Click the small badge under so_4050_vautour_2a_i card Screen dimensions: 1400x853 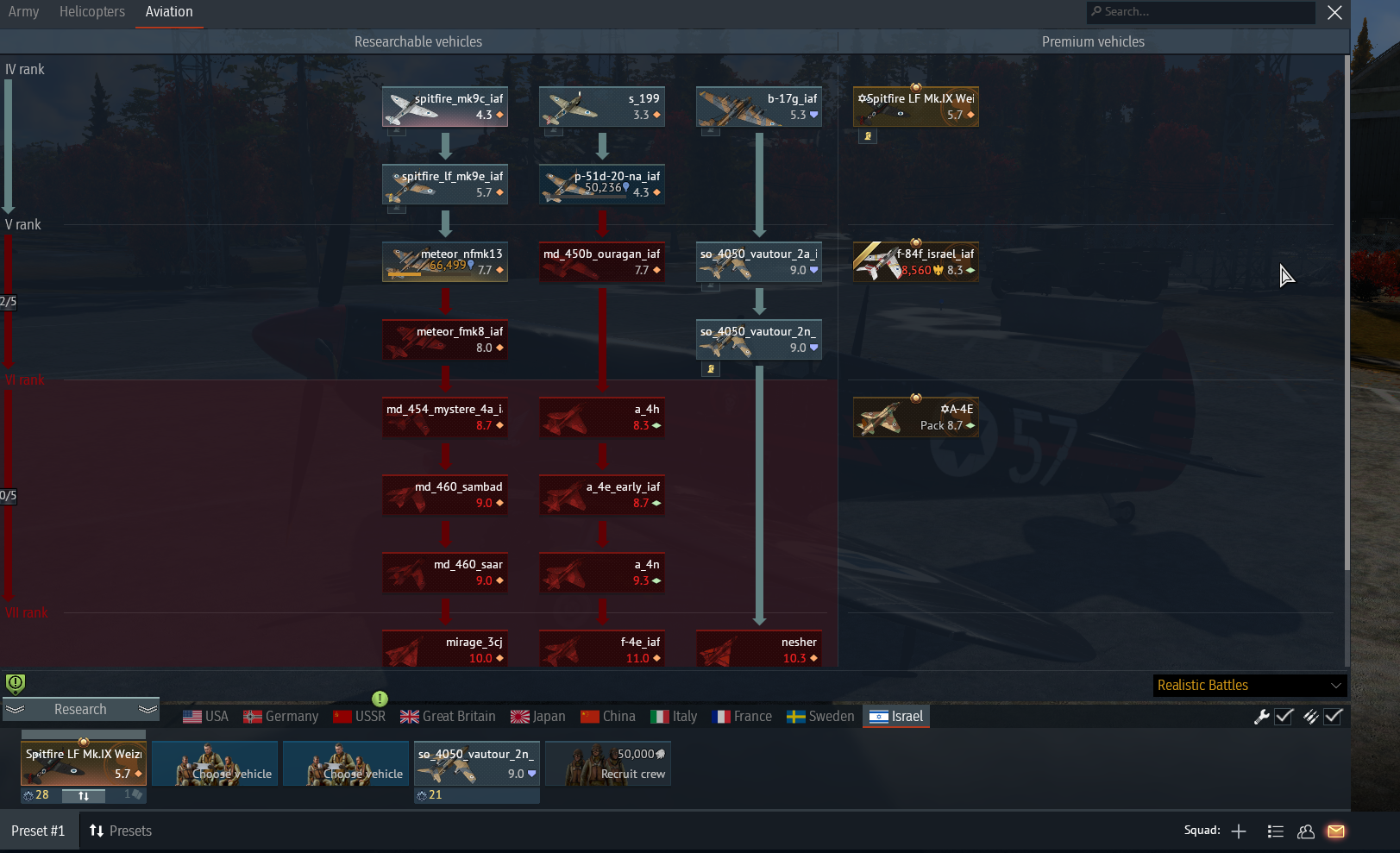click(x=710, y=286)
